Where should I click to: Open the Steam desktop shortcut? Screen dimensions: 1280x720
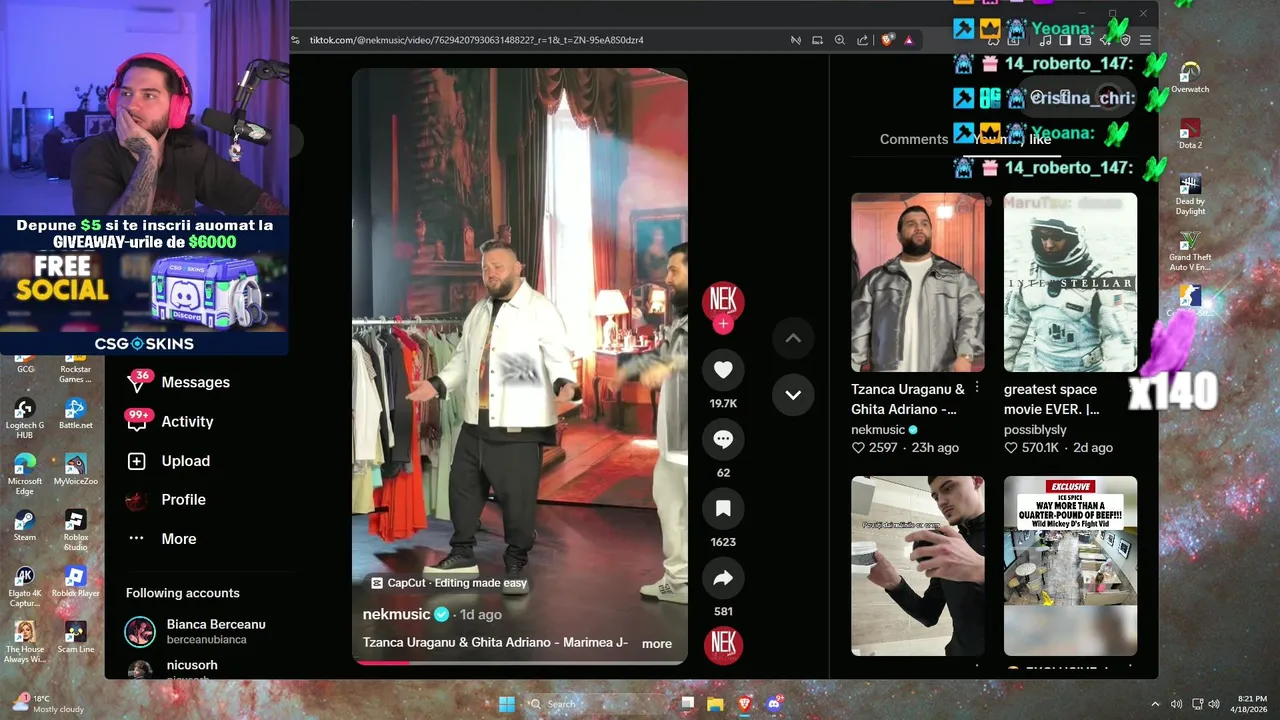tap(25, 526)
